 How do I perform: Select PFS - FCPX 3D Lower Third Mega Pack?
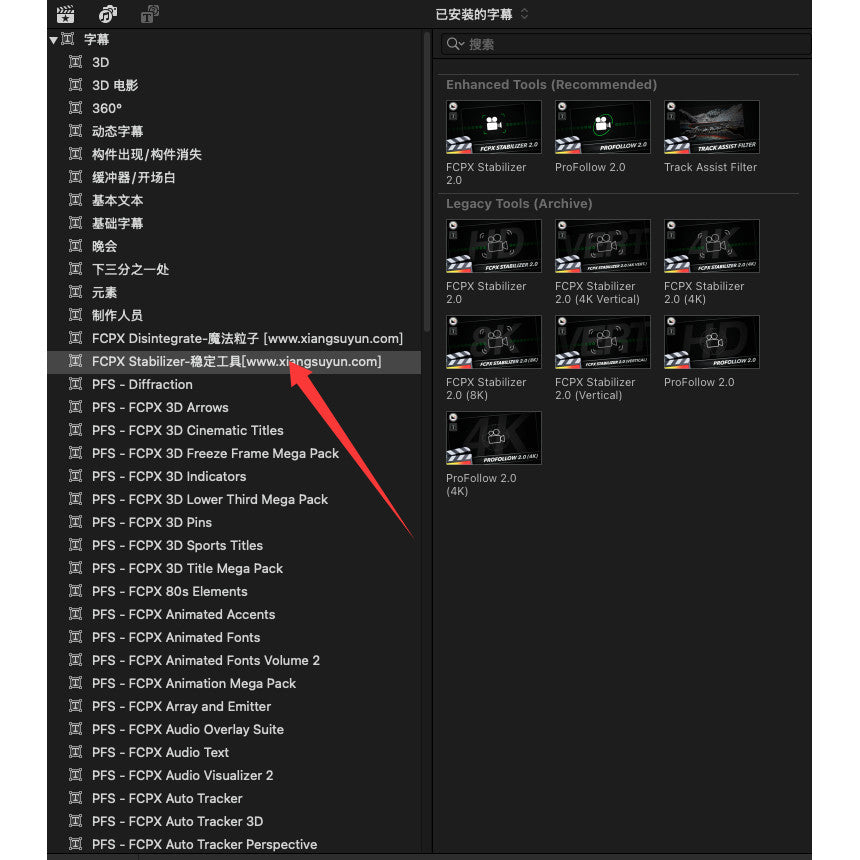coord(234,500)
